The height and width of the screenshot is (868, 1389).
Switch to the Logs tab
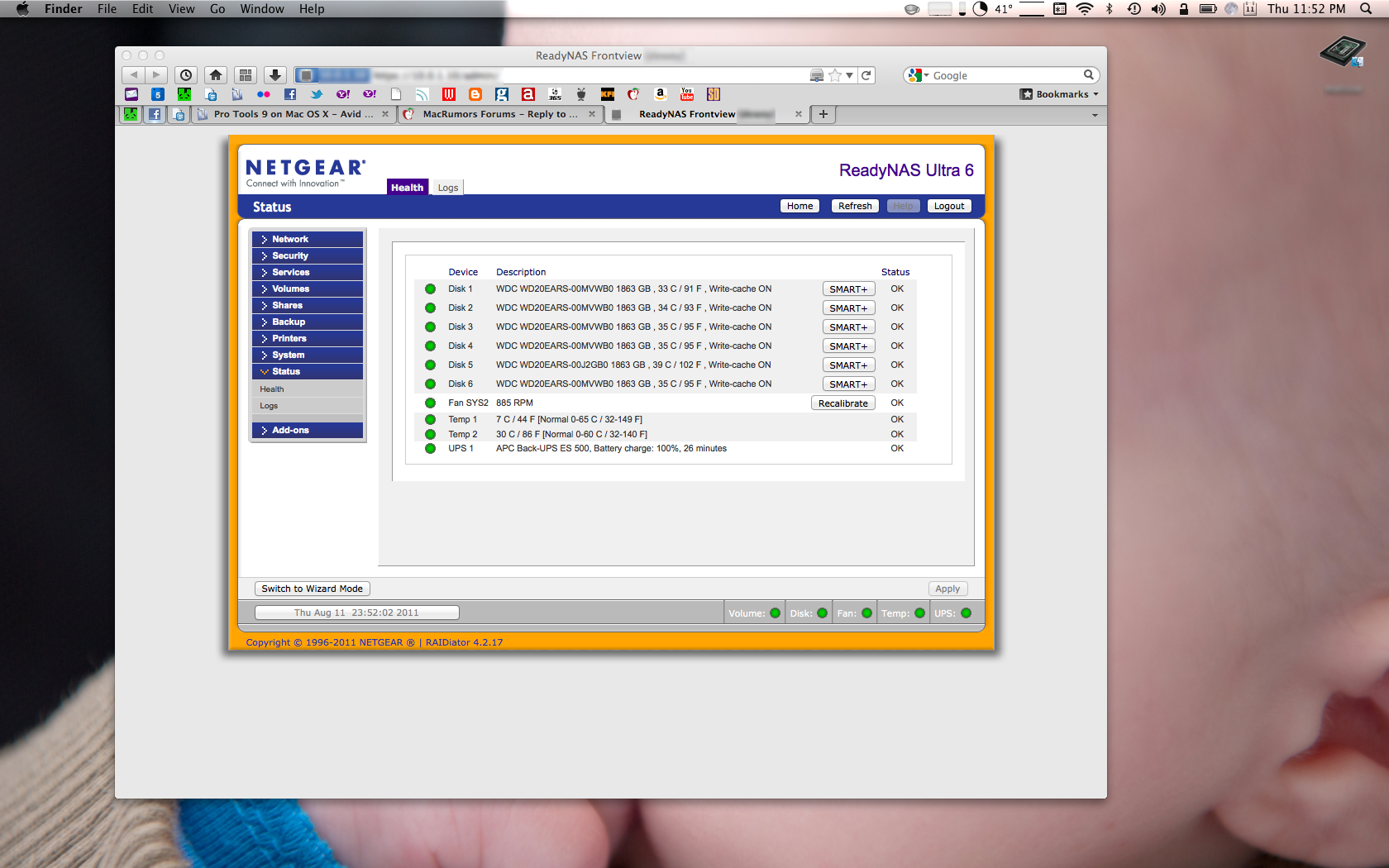click(x=448, y=188)
